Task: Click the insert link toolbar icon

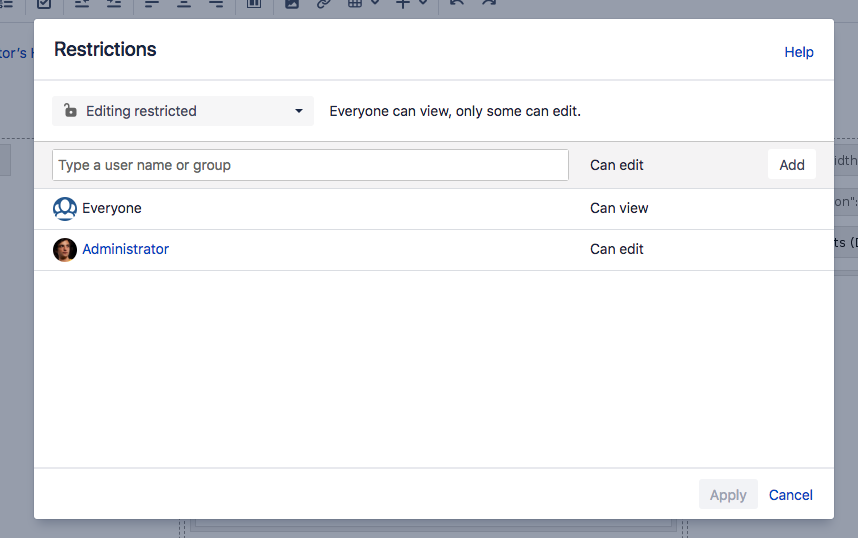Action: pyautogui.click(x=323, y=4)
